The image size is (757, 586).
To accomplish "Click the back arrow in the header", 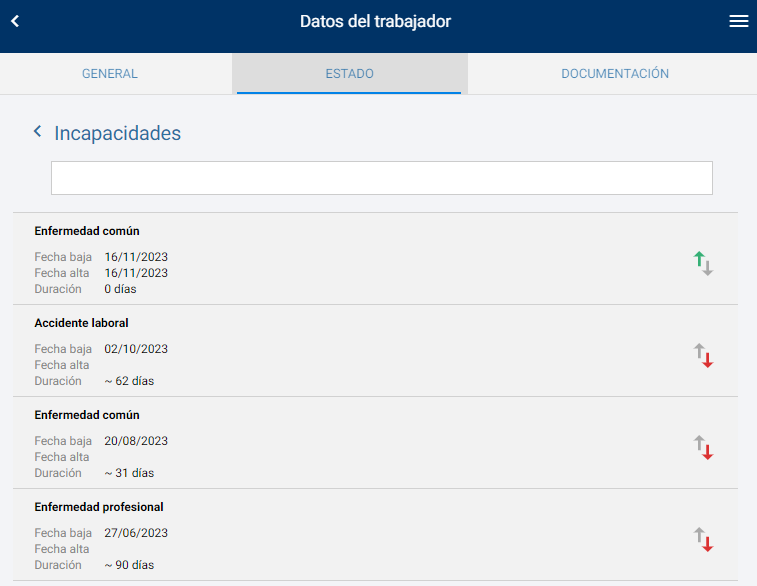I will click(15, 22).
